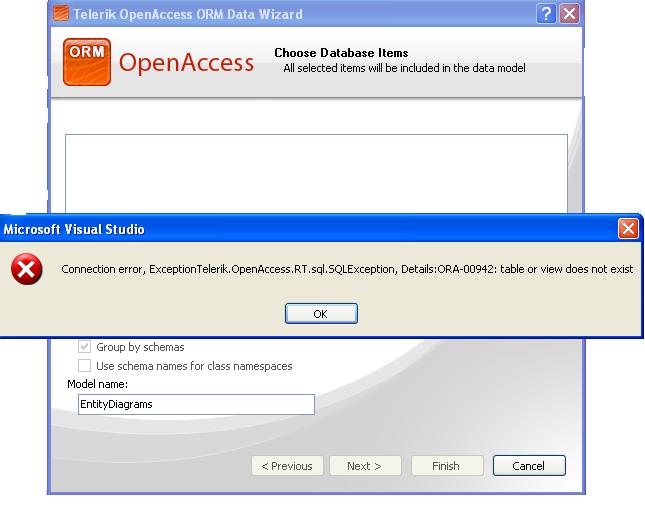Go back with the Previous button

[x=287, y=466]
